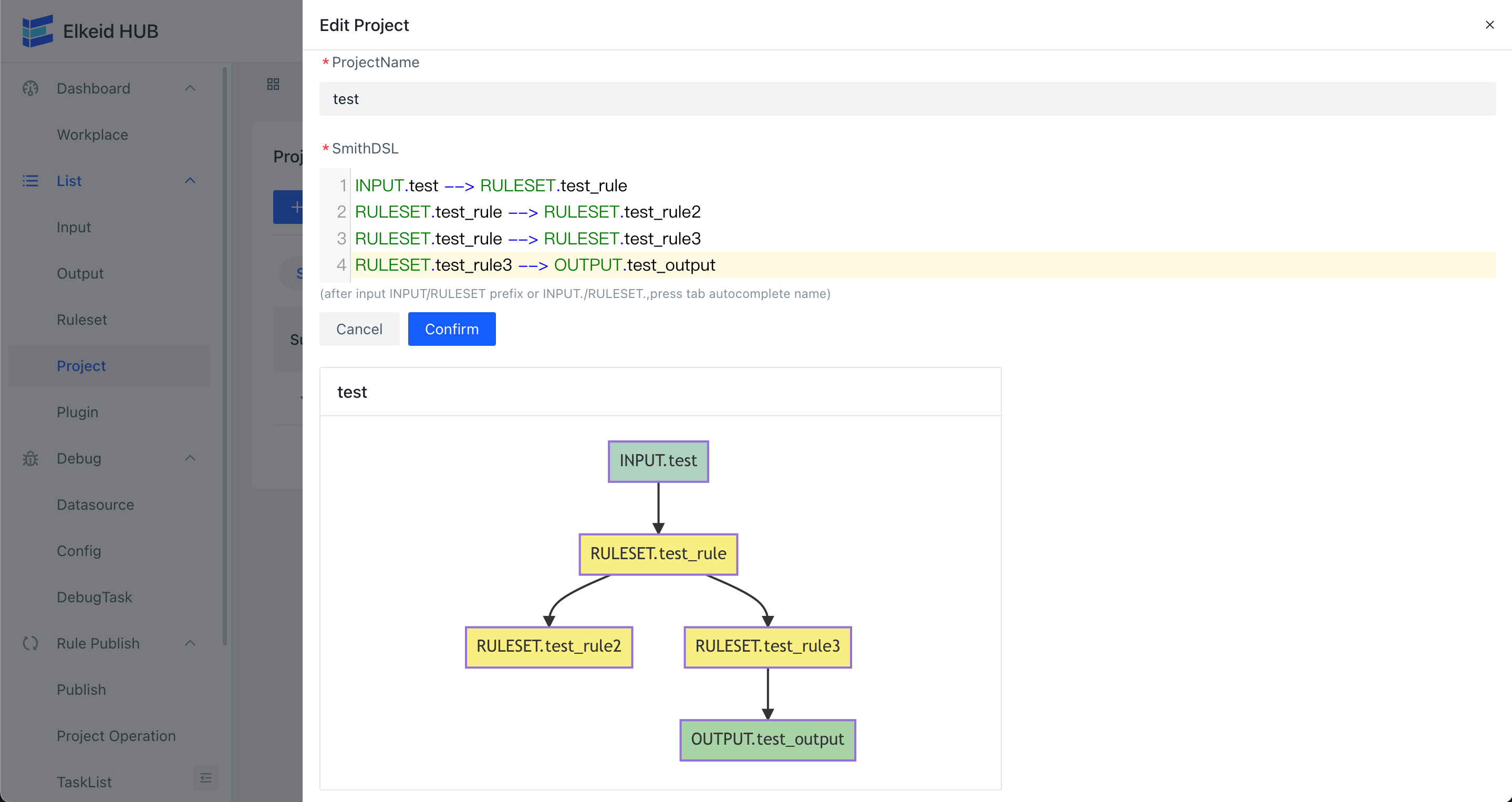
Task: Click the List menu icon
Action: pyautogui.click(x=30, y=181)
